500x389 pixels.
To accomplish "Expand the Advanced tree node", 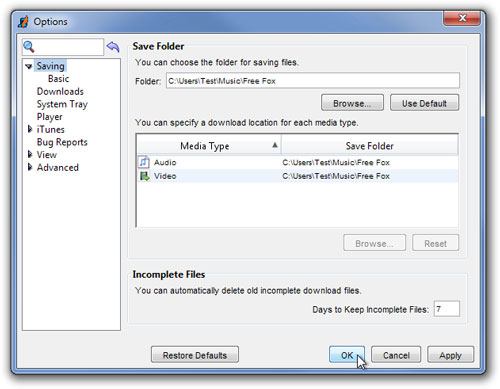I will tap(30, 167).
